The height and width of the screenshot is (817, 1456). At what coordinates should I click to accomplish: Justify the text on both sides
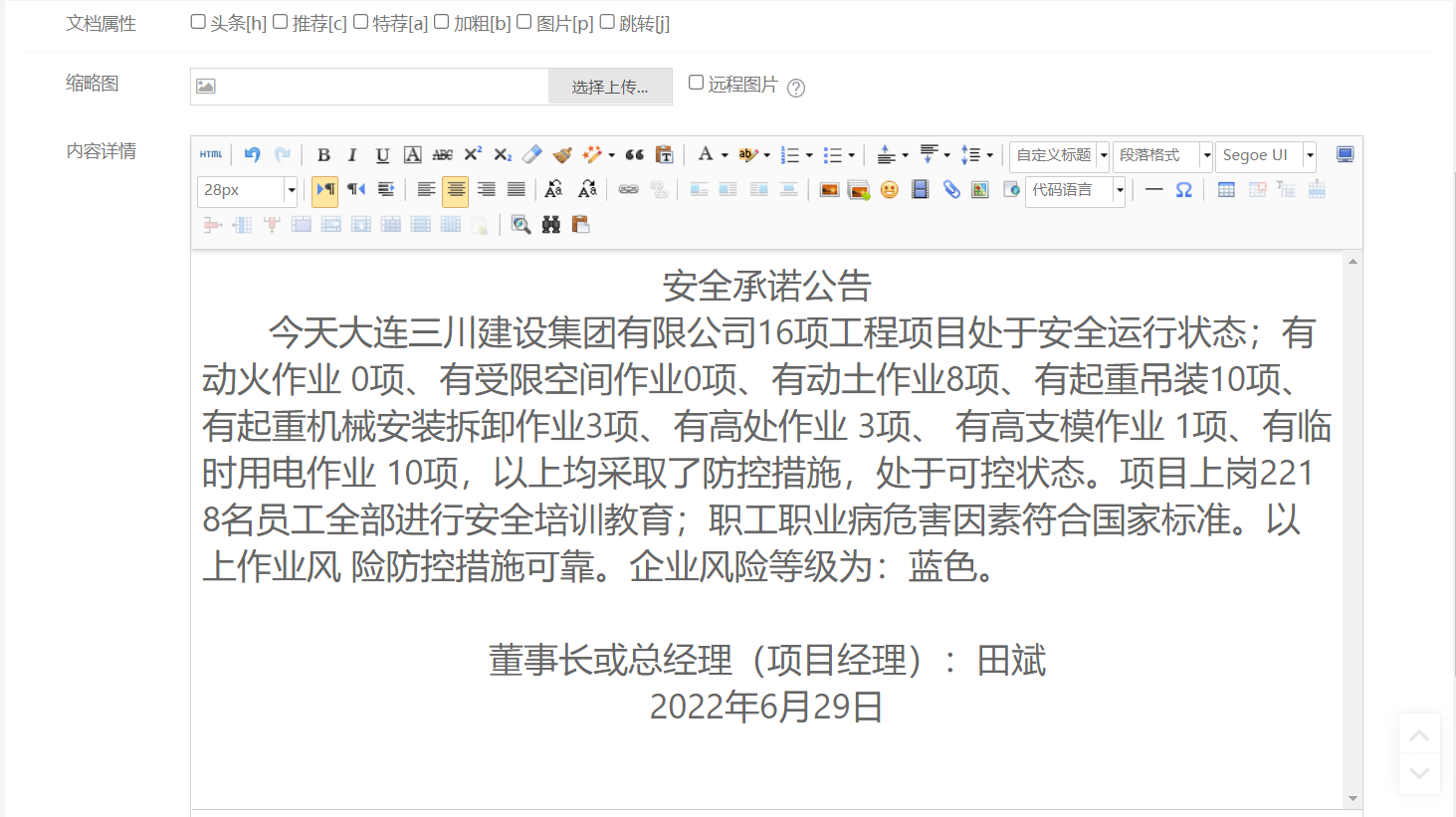[516, 190]
